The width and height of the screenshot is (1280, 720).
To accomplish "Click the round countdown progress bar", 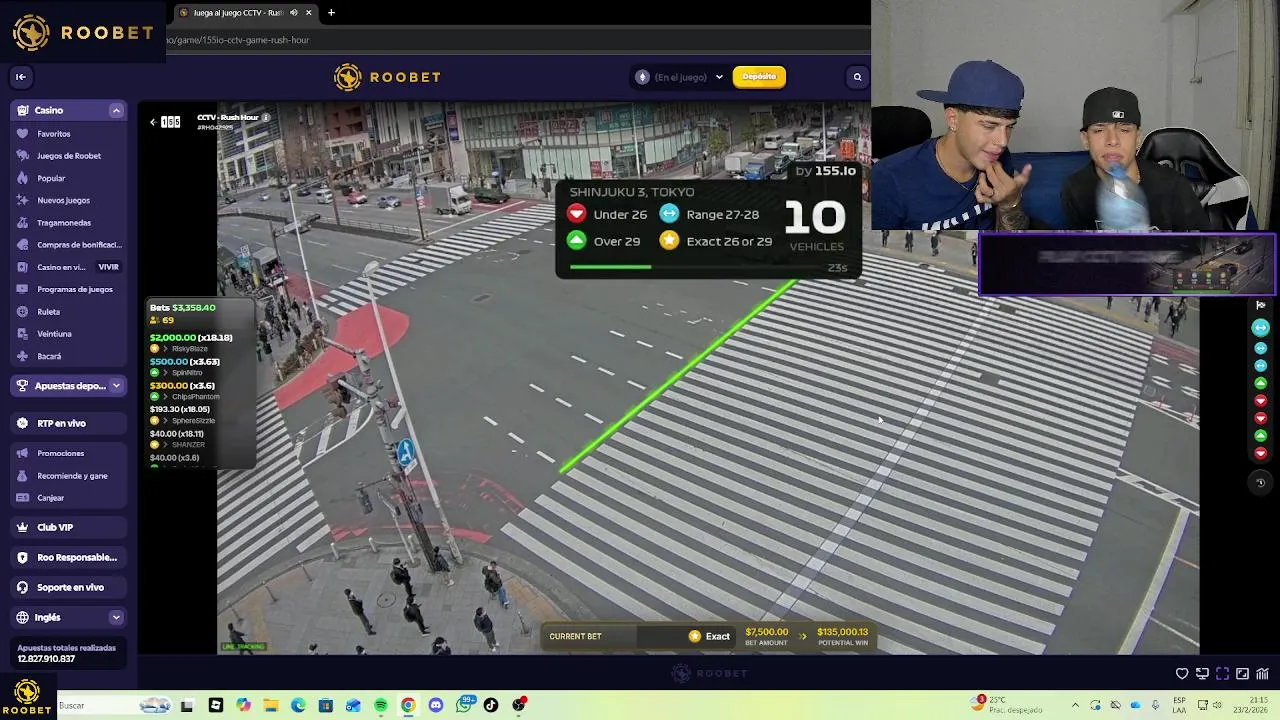I will pos(695,267).
